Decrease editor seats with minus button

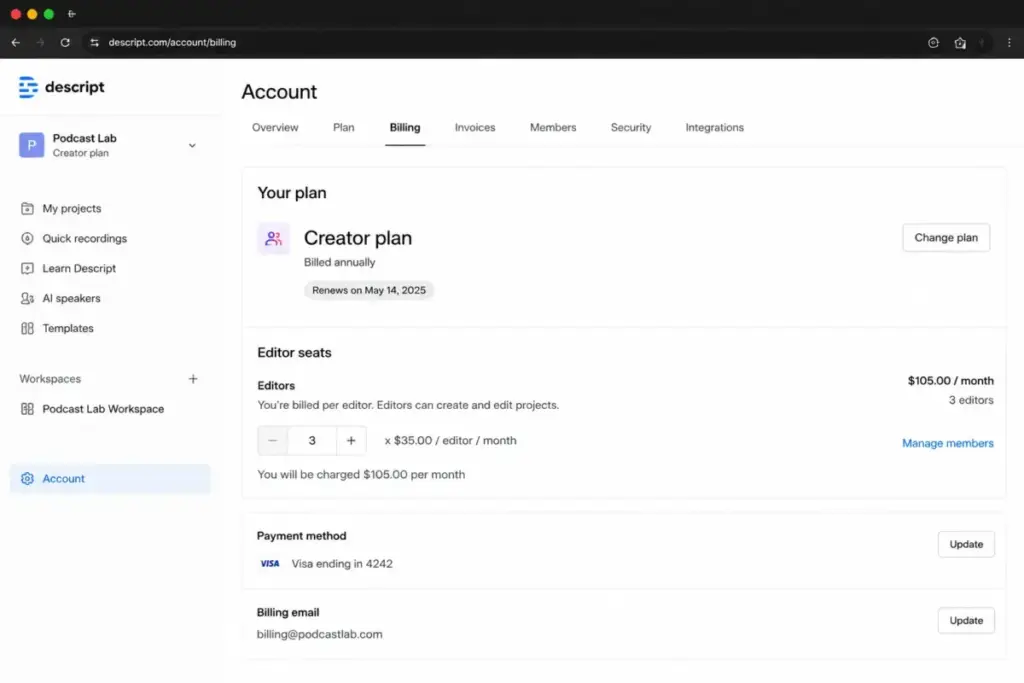[x=272, y=441]
